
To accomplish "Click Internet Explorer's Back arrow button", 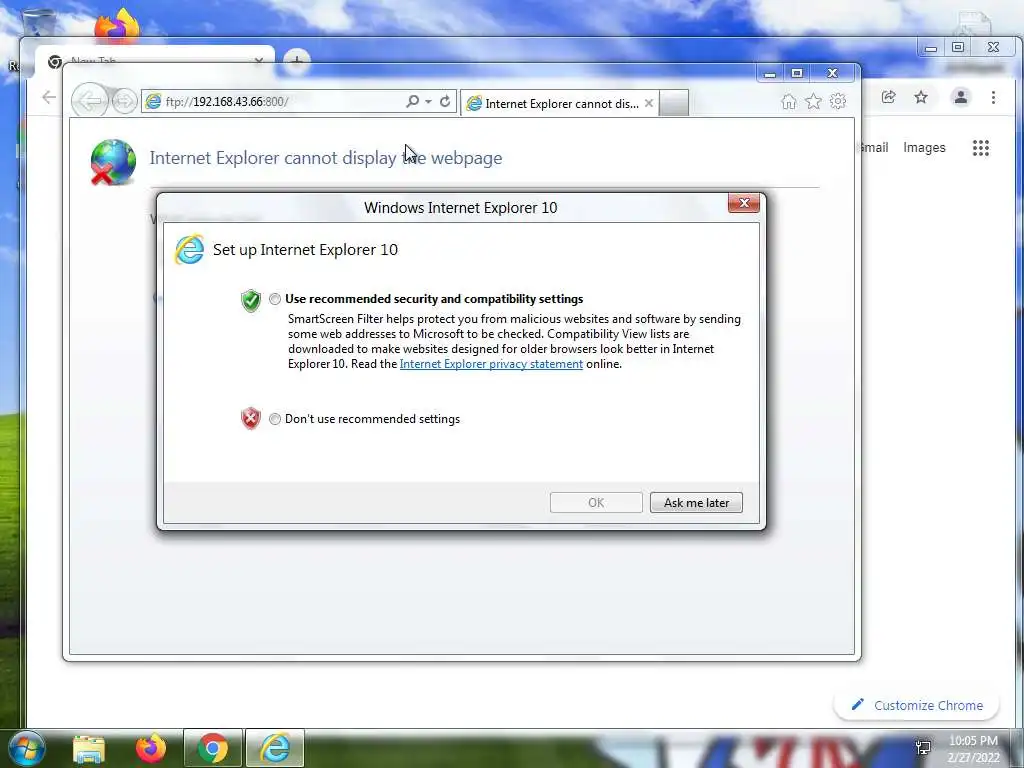I will [x=89, y=101].
